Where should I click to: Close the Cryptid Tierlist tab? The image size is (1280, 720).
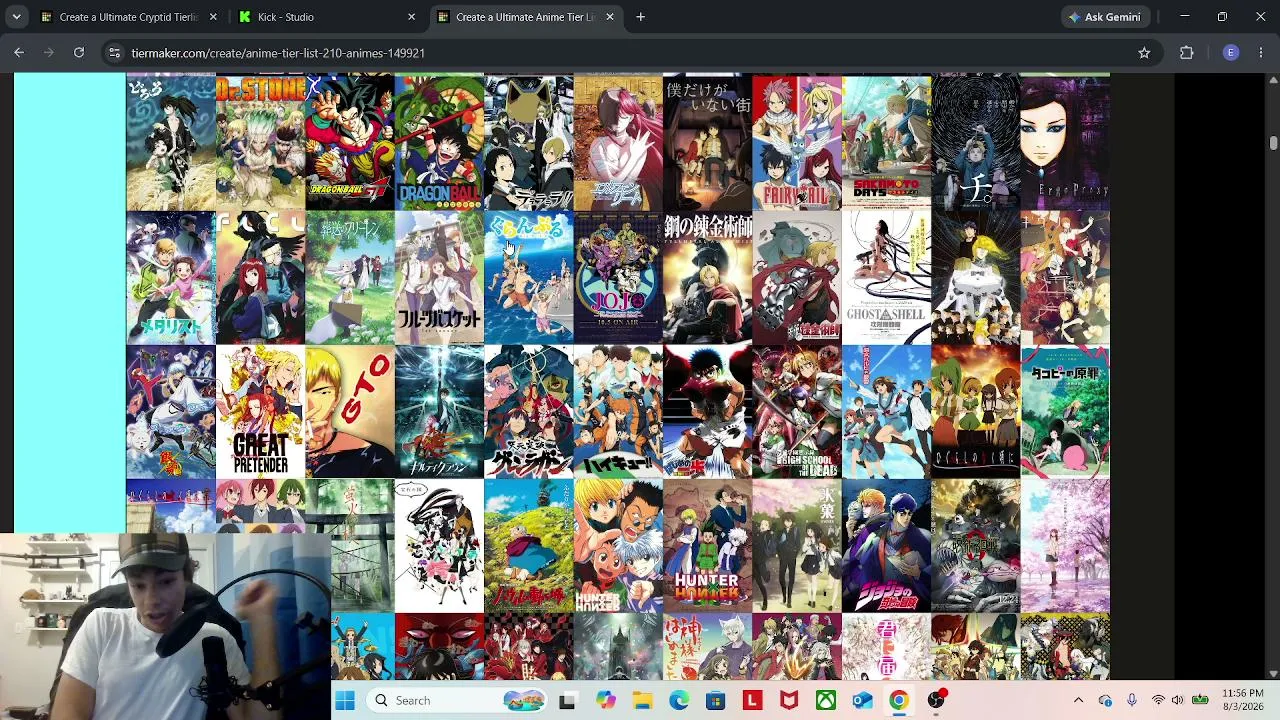point(213,17)
